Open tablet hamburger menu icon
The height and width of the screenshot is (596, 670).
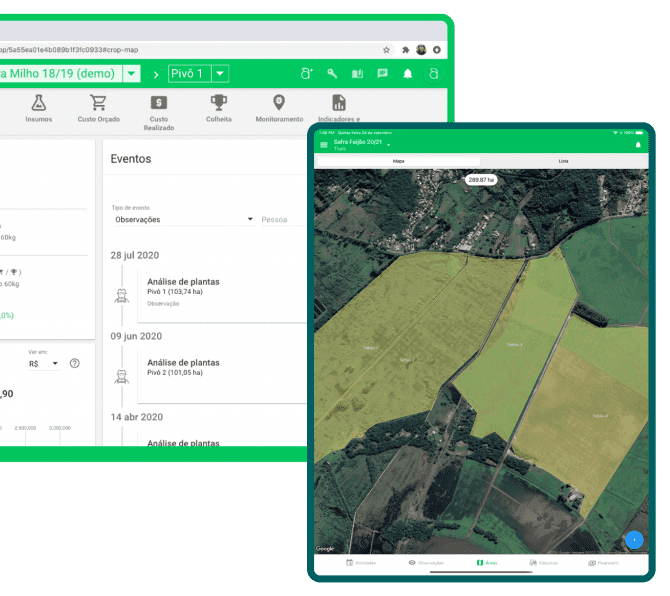(323, 145)
